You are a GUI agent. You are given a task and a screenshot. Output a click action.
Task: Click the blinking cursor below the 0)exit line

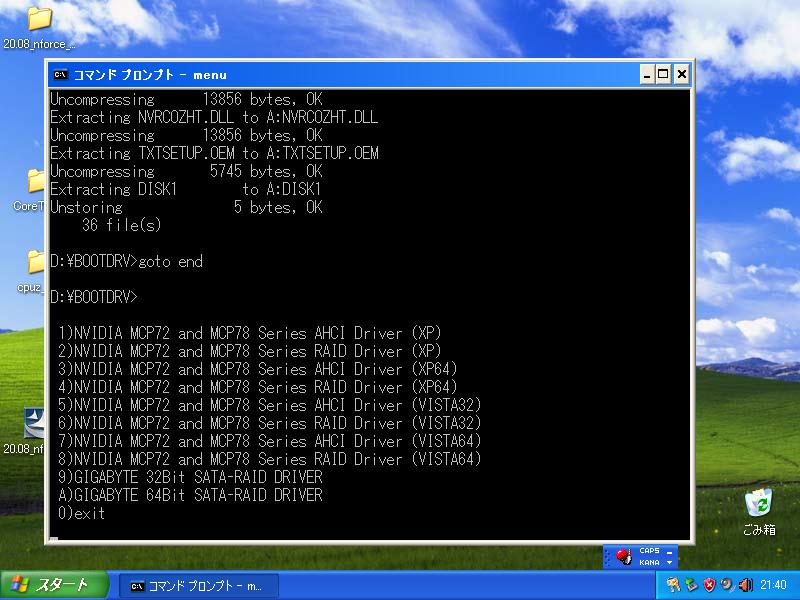[x=54, y=538]
